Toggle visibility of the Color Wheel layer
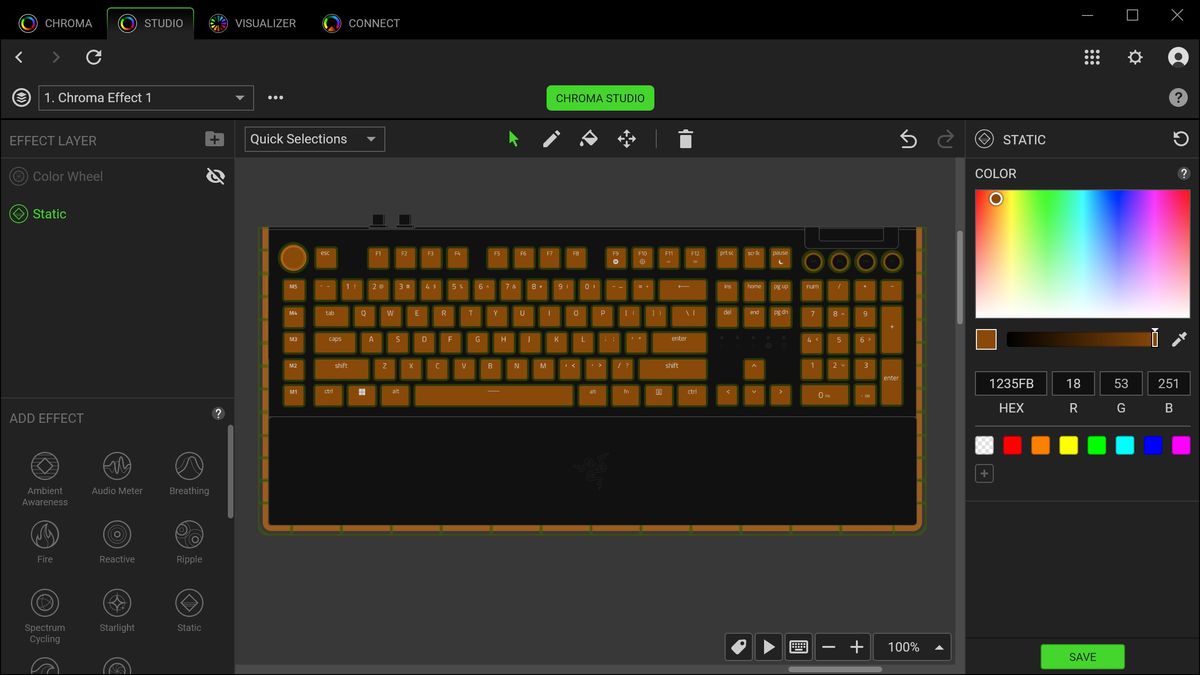Viewport: 1200px width, 675px height. click(x=216, y=176)
